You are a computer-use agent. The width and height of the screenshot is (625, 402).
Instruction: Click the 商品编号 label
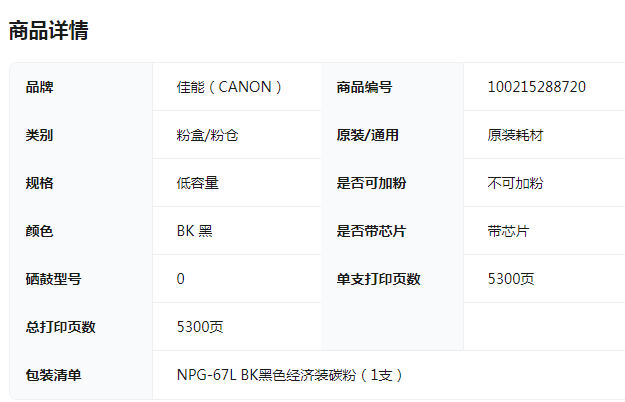point(364,87)
